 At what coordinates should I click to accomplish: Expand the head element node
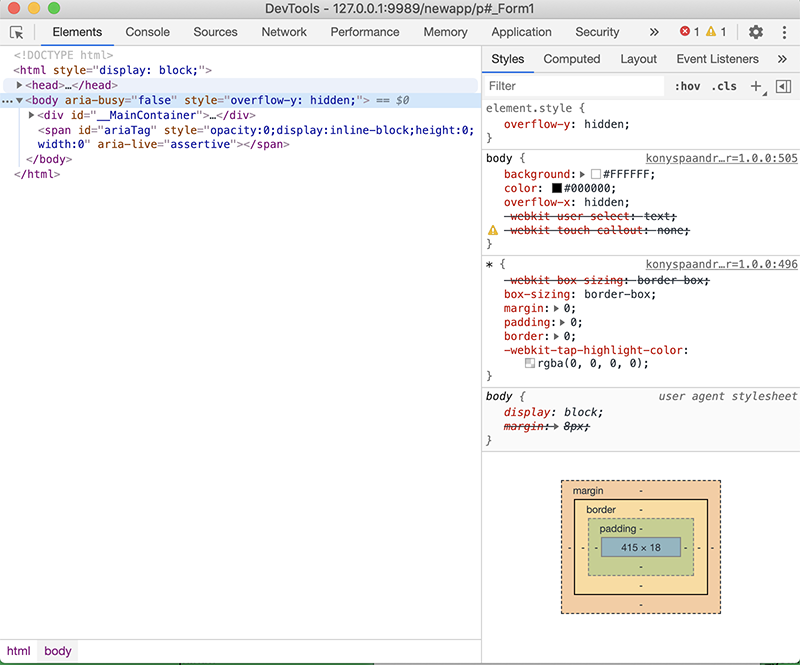pyautogui.click(x=19, y=86)
